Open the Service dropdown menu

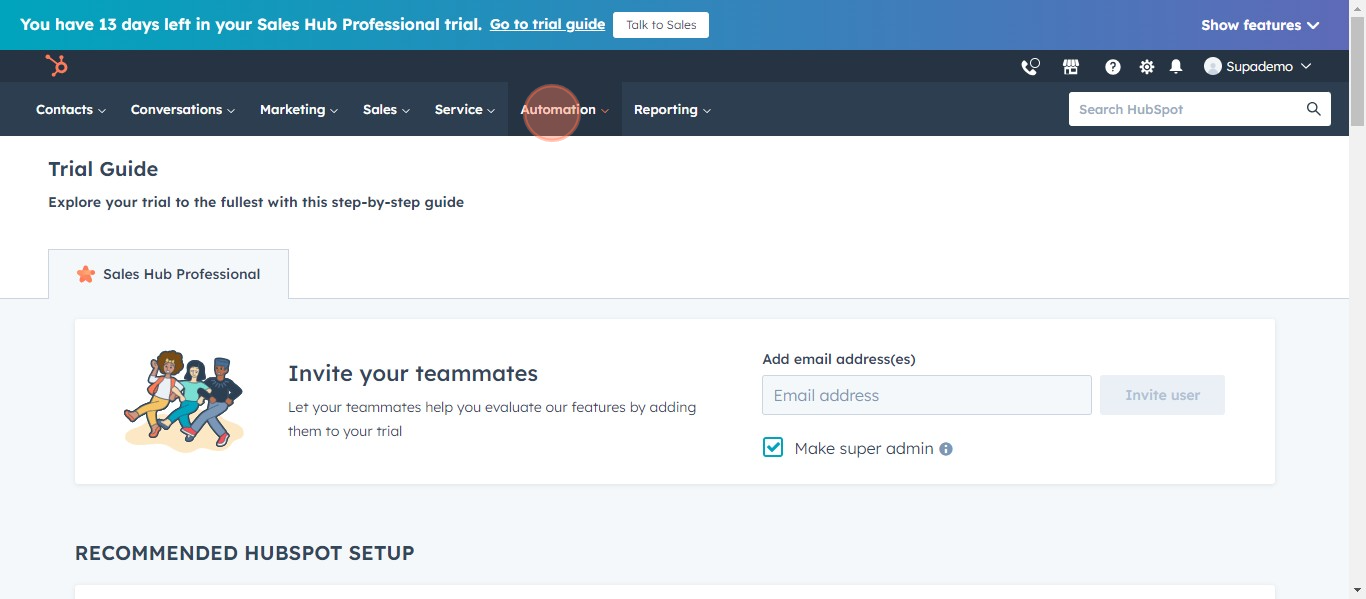pyautogui.click(x=465, y=110)
